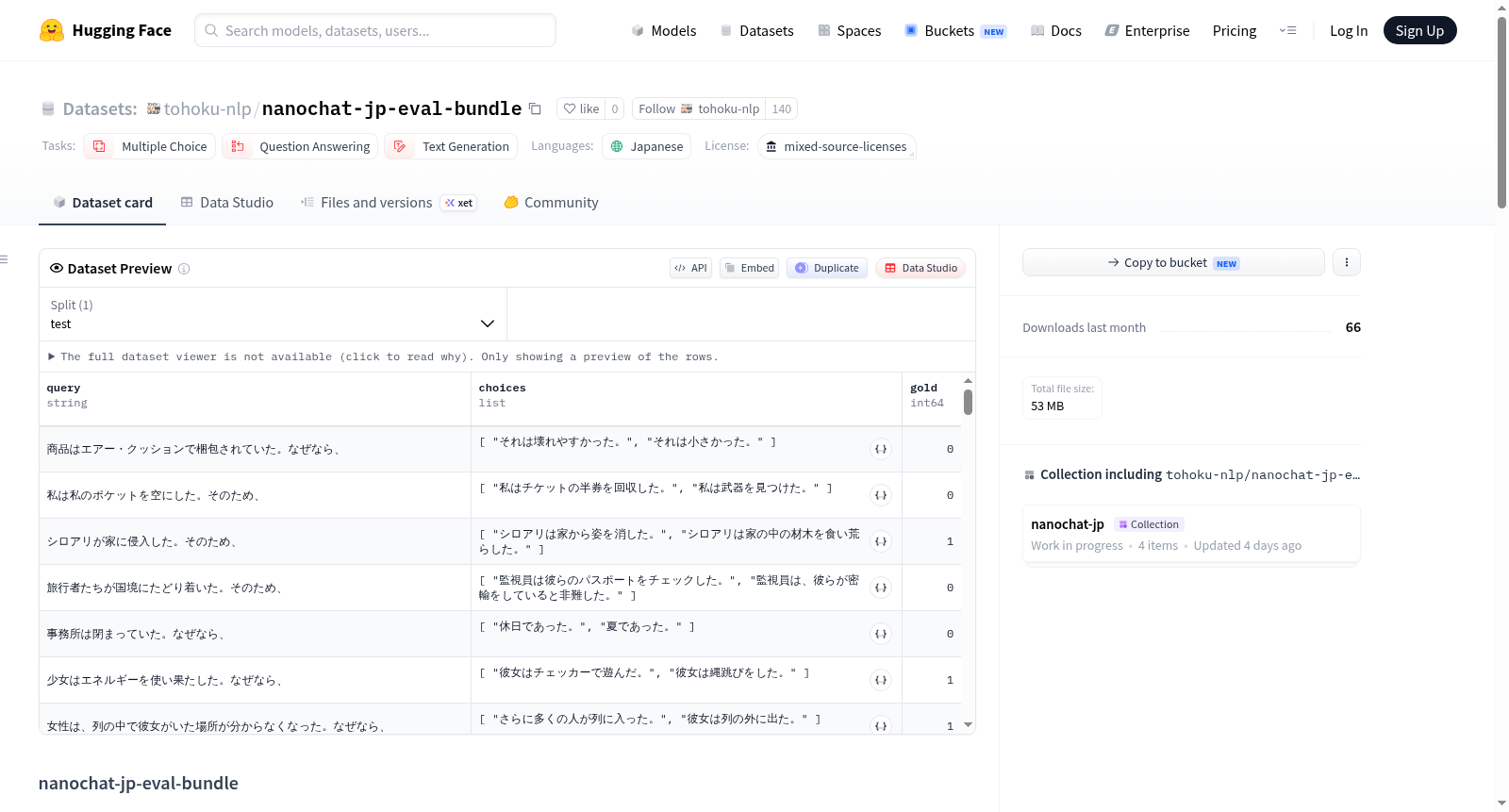
Task: Click the Sign Up button
Action: coord(1419,30)
